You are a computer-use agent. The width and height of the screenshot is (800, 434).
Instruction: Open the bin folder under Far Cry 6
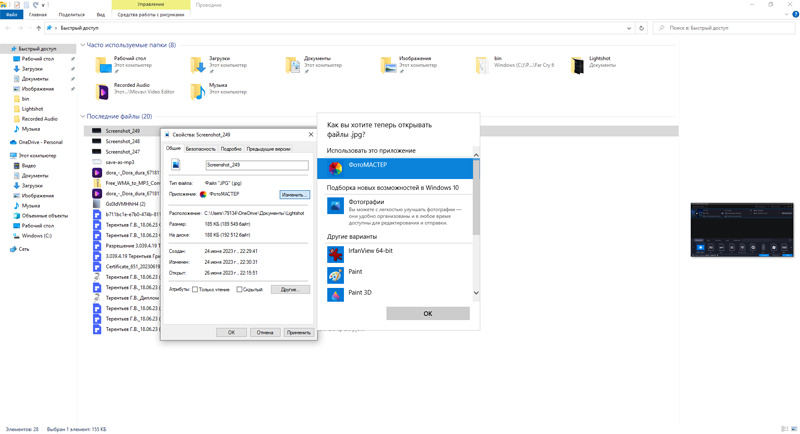point(515,64)
